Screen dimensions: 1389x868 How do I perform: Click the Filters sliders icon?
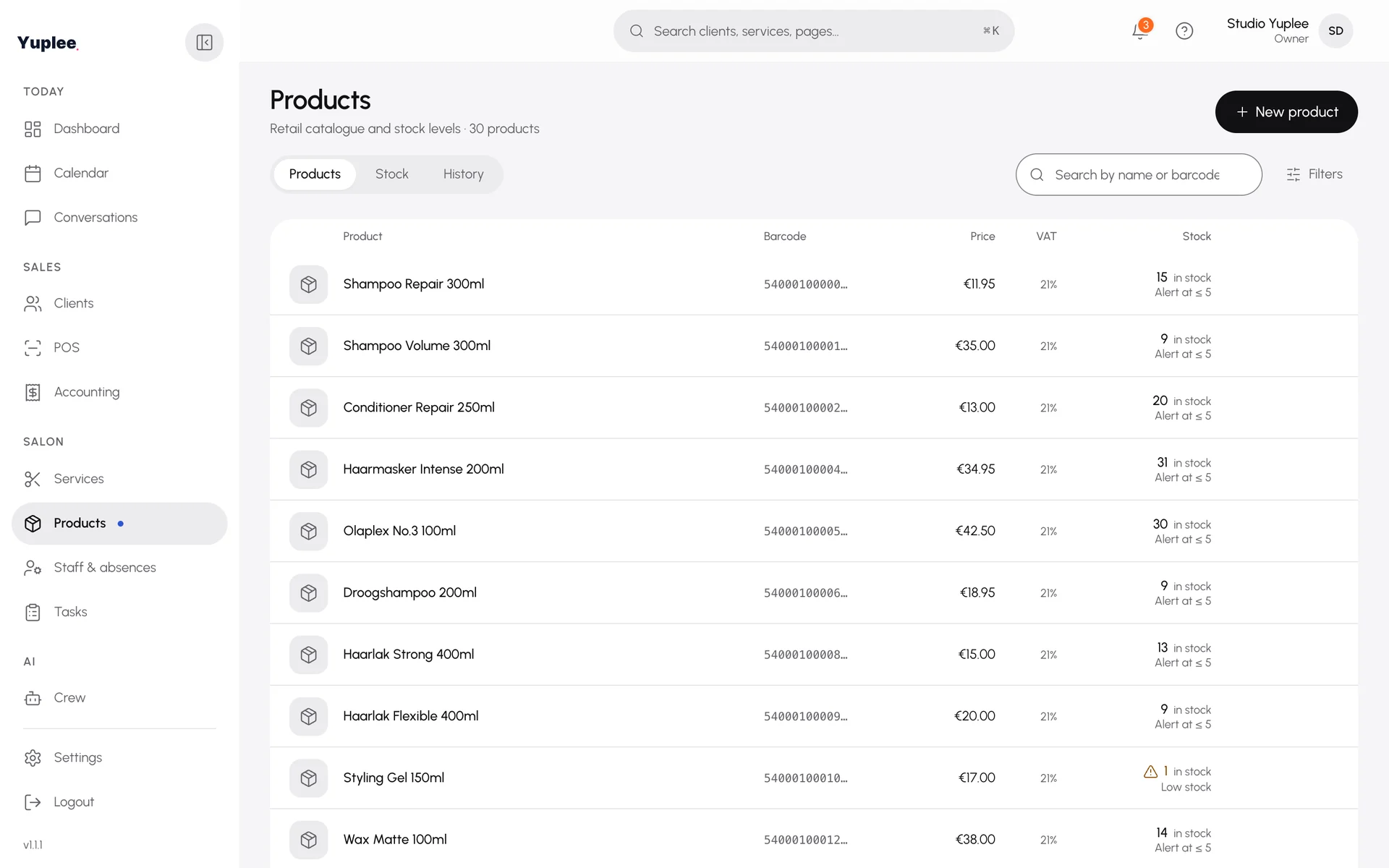click(x=1294, y=174)
